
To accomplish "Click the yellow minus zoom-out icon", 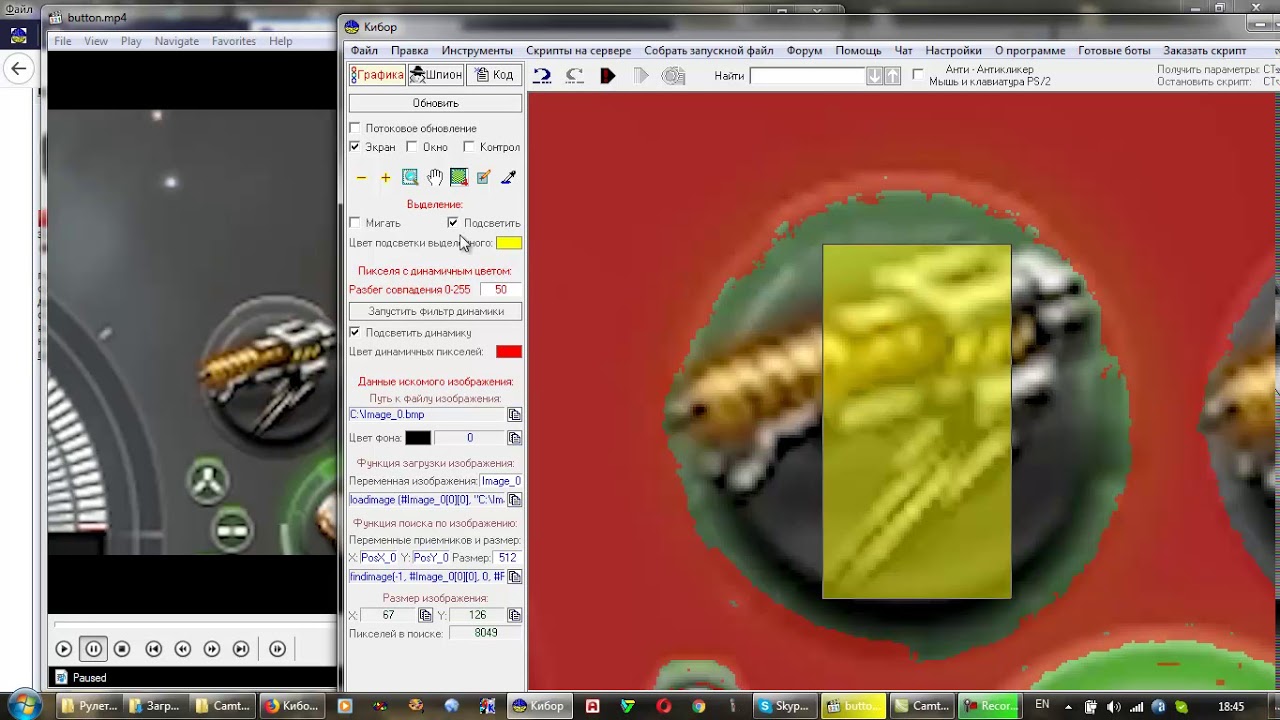I will pyautogui.click(x=361, y=178).
